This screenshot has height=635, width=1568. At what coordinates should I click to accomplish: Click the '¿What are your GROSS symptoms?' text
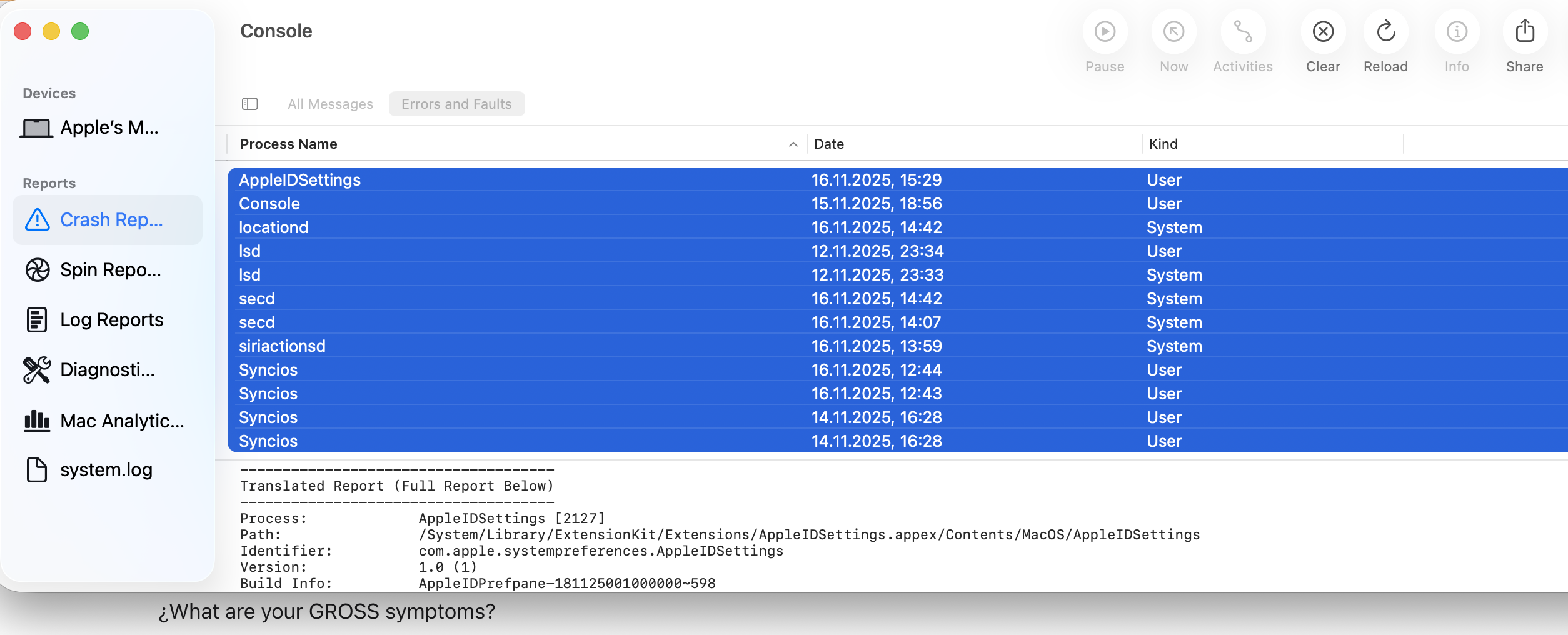point(326,611)
